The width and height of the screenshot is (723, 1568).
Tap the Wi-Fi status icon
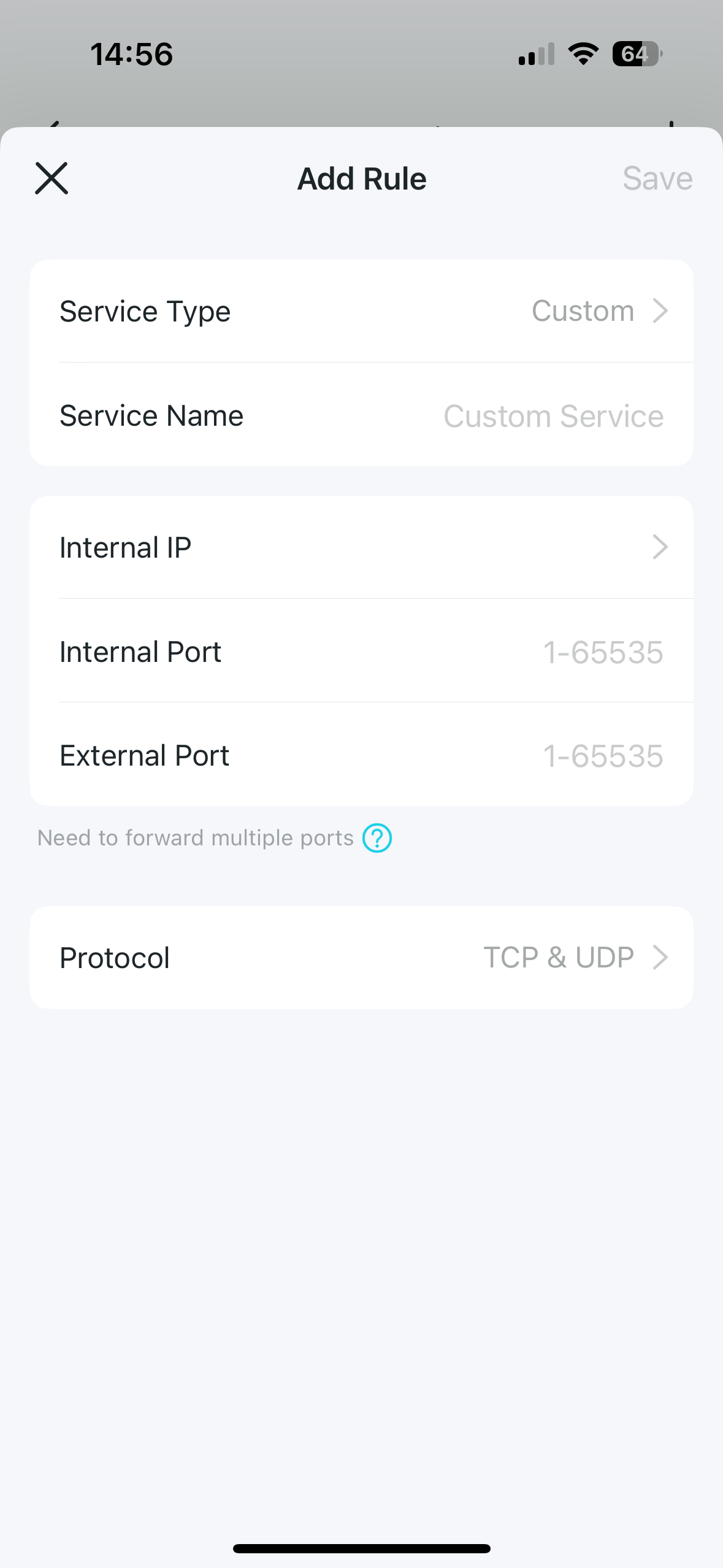(583, 54)
